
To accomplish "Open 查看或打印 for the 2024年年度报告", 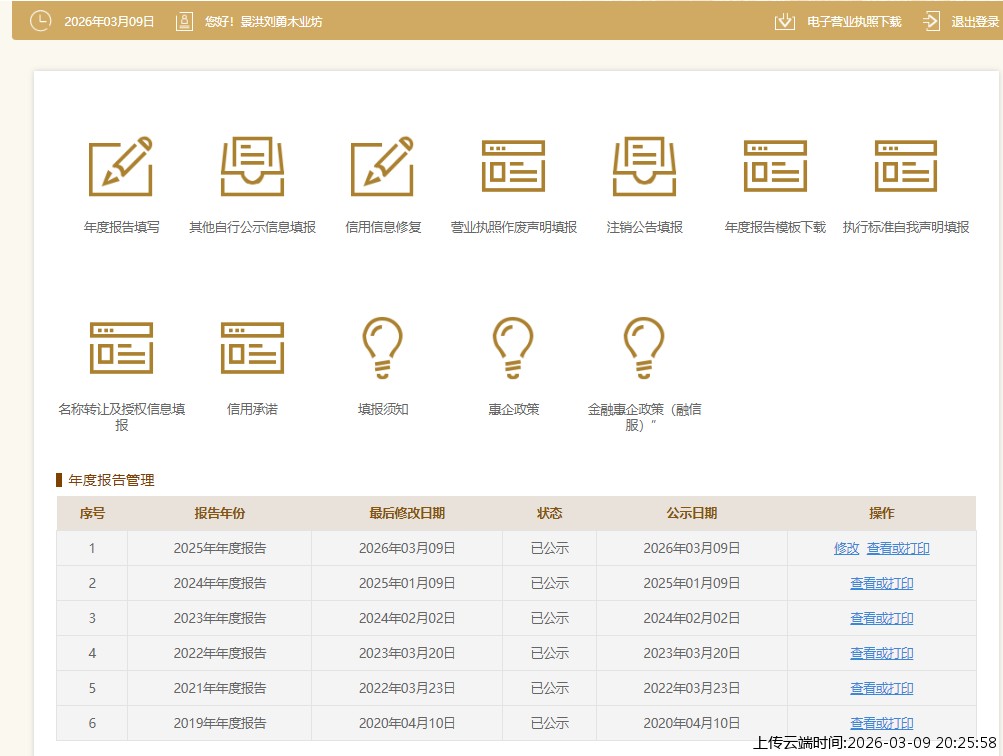I will [x=881, y=583].
